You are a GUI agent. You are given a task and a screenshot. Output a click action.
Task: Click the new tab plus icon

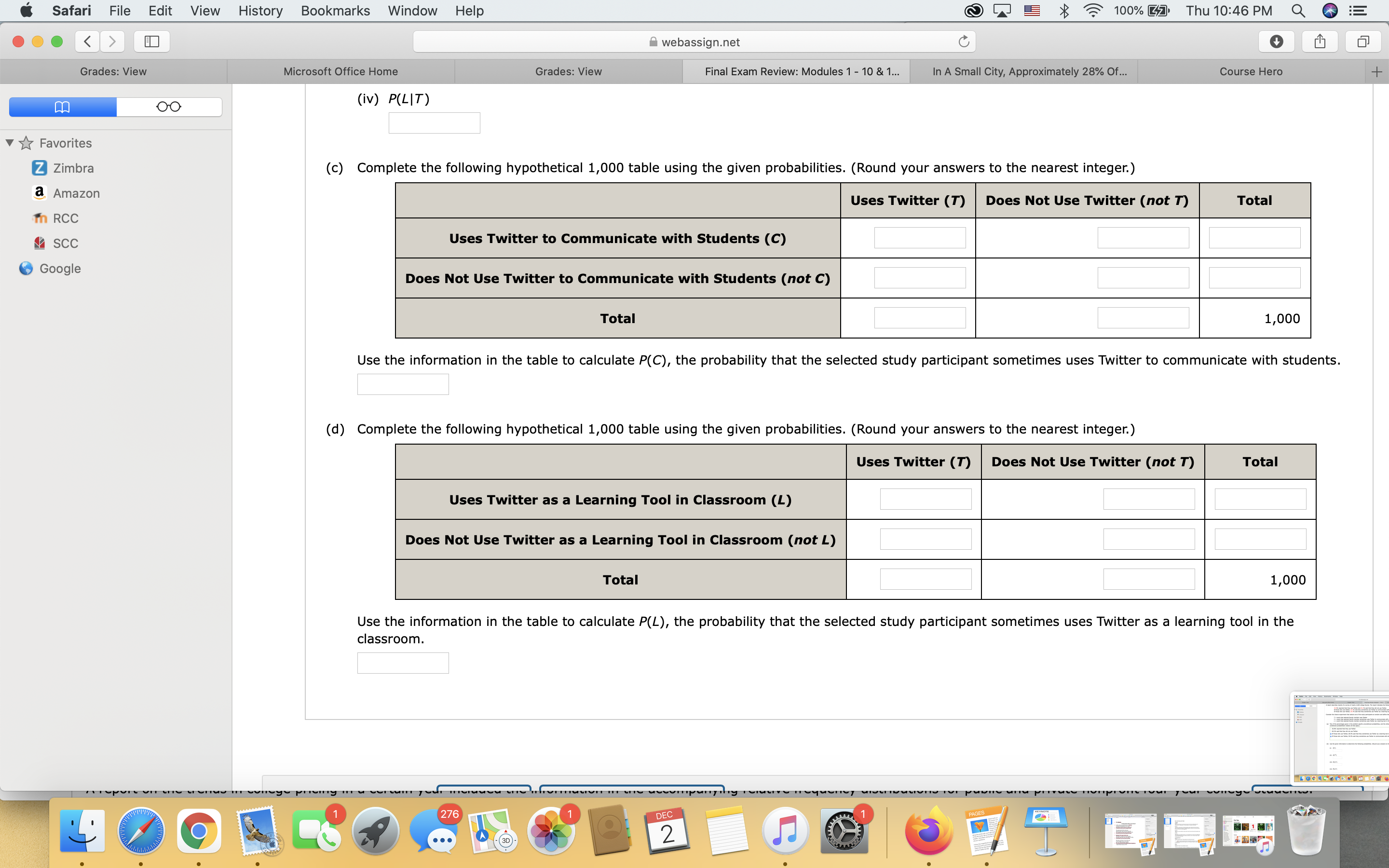[x=1376, y=72]
